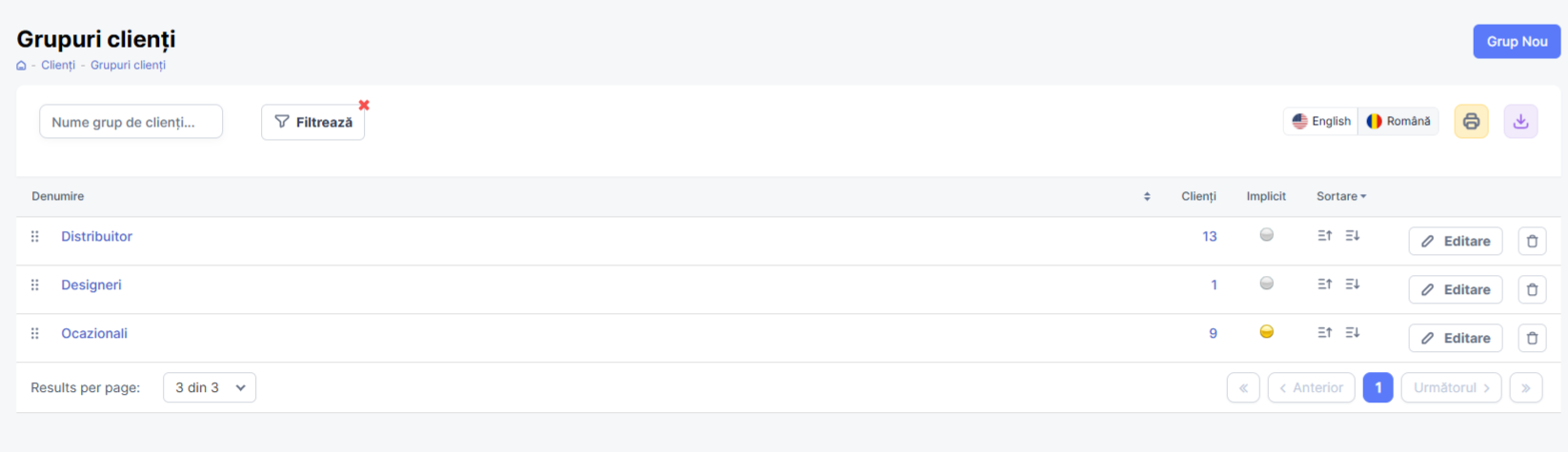This screenshot has width=1568, height=452.
Task: Delete the Distribuitor group via trash icon
Action: [1532, 241]
